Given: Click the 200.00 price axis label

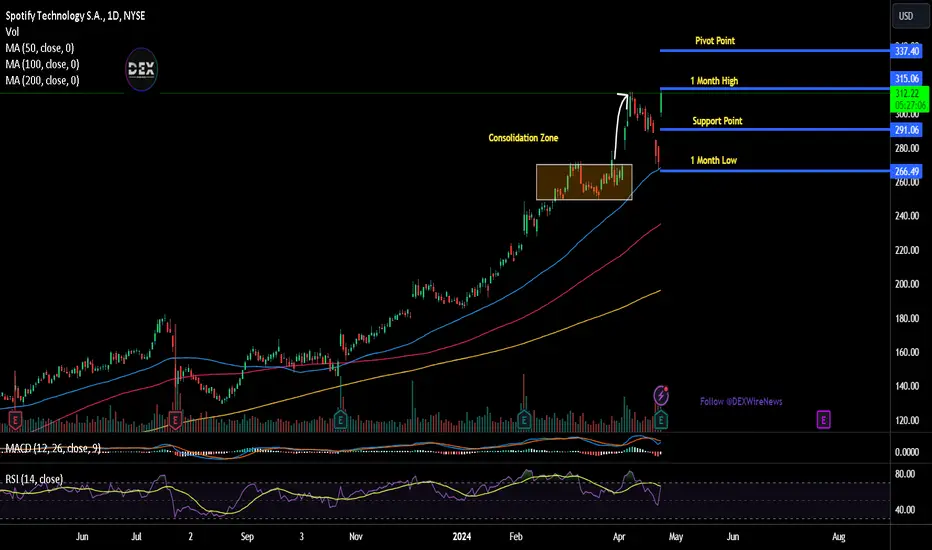Looking at the screenshot, I should 907,284.
